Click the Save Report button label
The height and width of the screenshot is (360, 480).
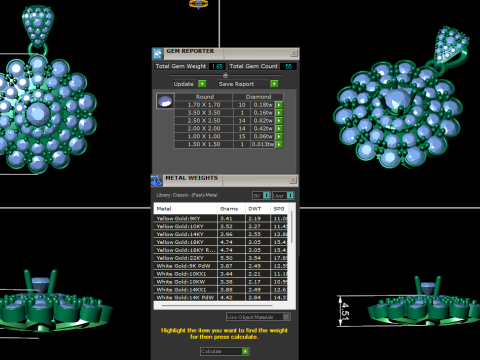[x=236, y=84]
